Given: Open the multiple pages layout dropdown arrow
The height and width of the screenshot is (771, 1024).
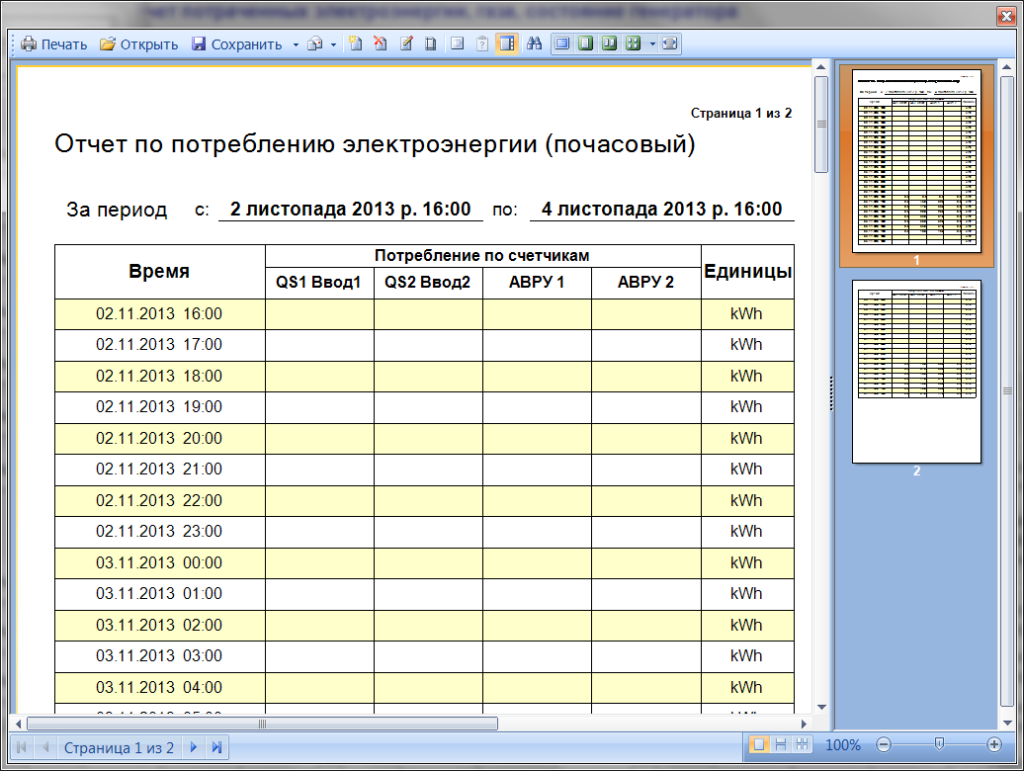Looking at the screenshot, I should pos(652,44).
